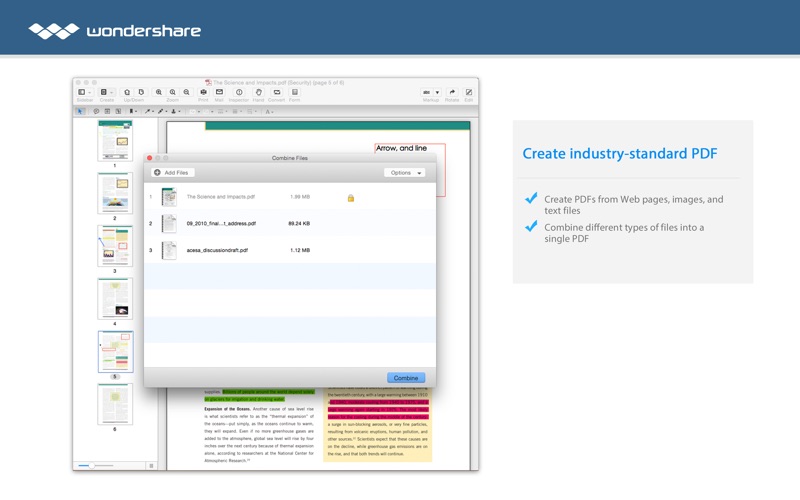800x500 pixels.
Task: Open the Options dropdown in Combine Files
Action: click(x=405, y=172)
